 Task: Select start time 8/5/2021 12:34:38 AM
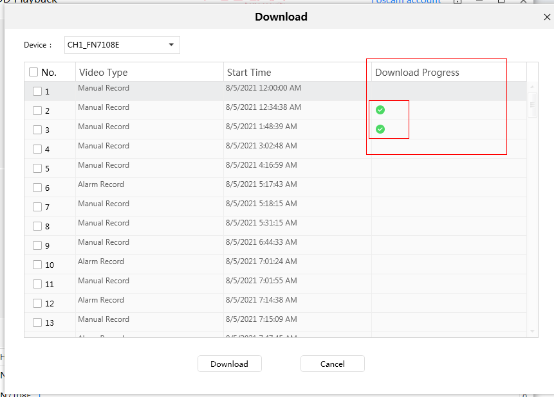pos(264,107)
